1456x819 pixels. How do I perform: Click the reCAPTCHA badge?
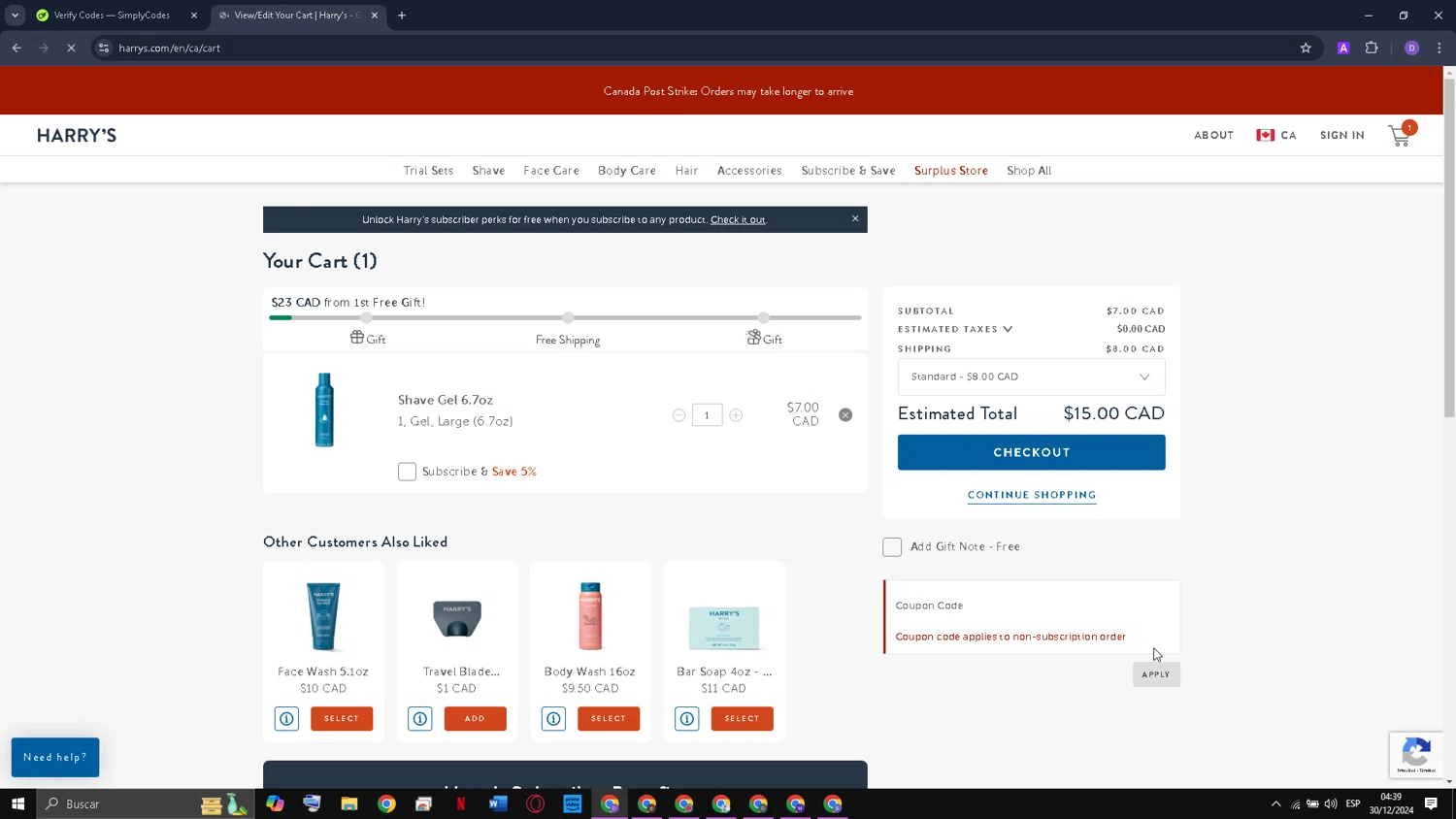tap(1416, 755)
